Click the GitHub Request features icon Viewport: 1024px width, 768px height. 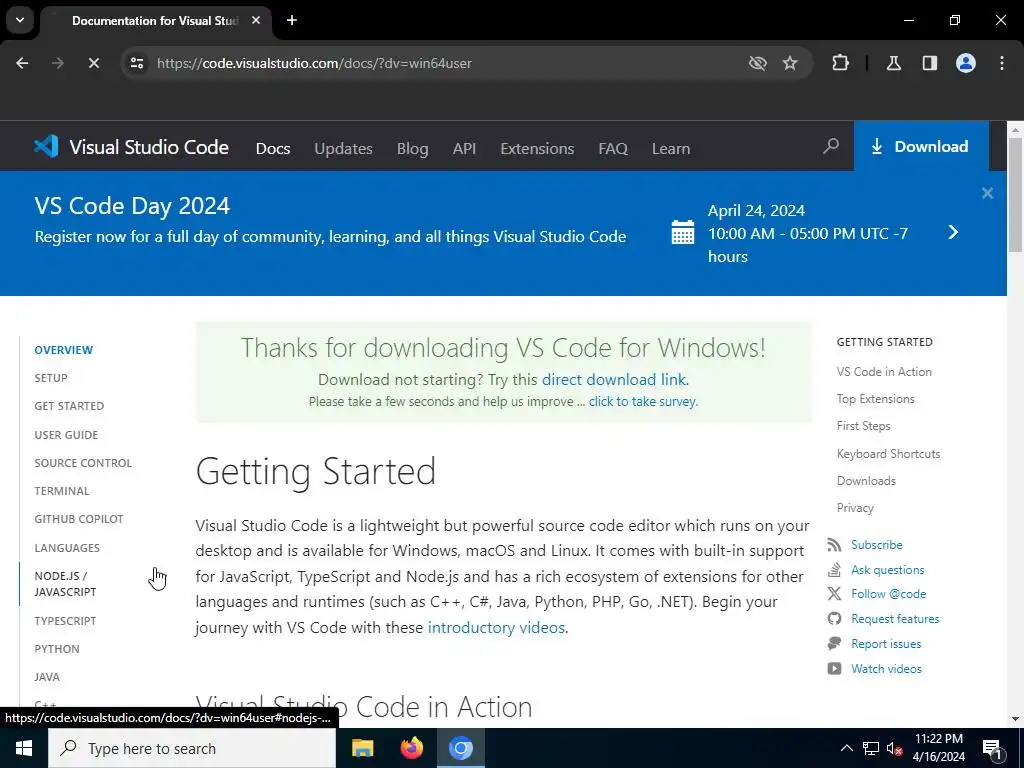834,618
